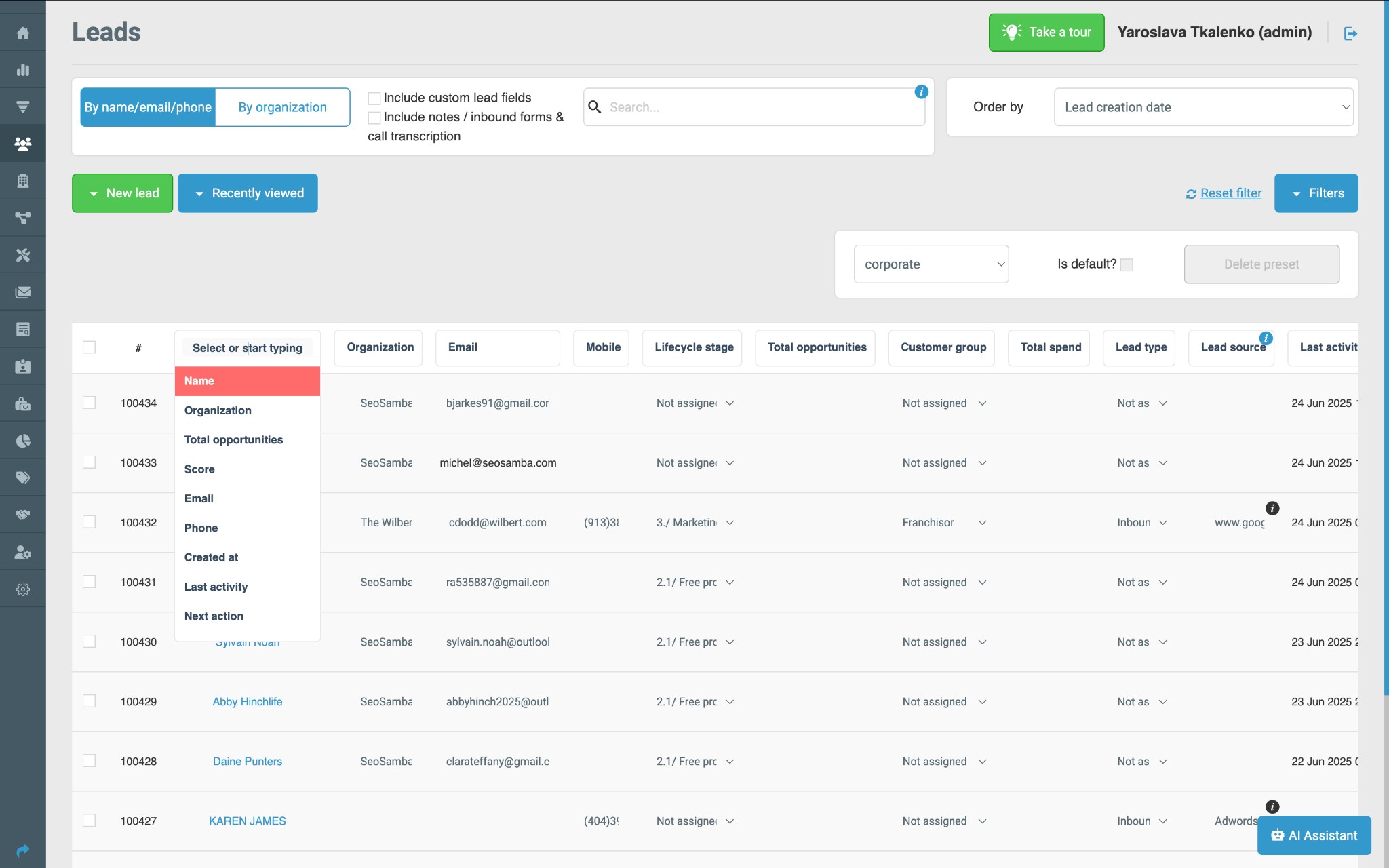Click info icon in the Adwords lead source cell
Image resolution: width=1389 pixels, height=868 pixels.
click(1272, 806)
